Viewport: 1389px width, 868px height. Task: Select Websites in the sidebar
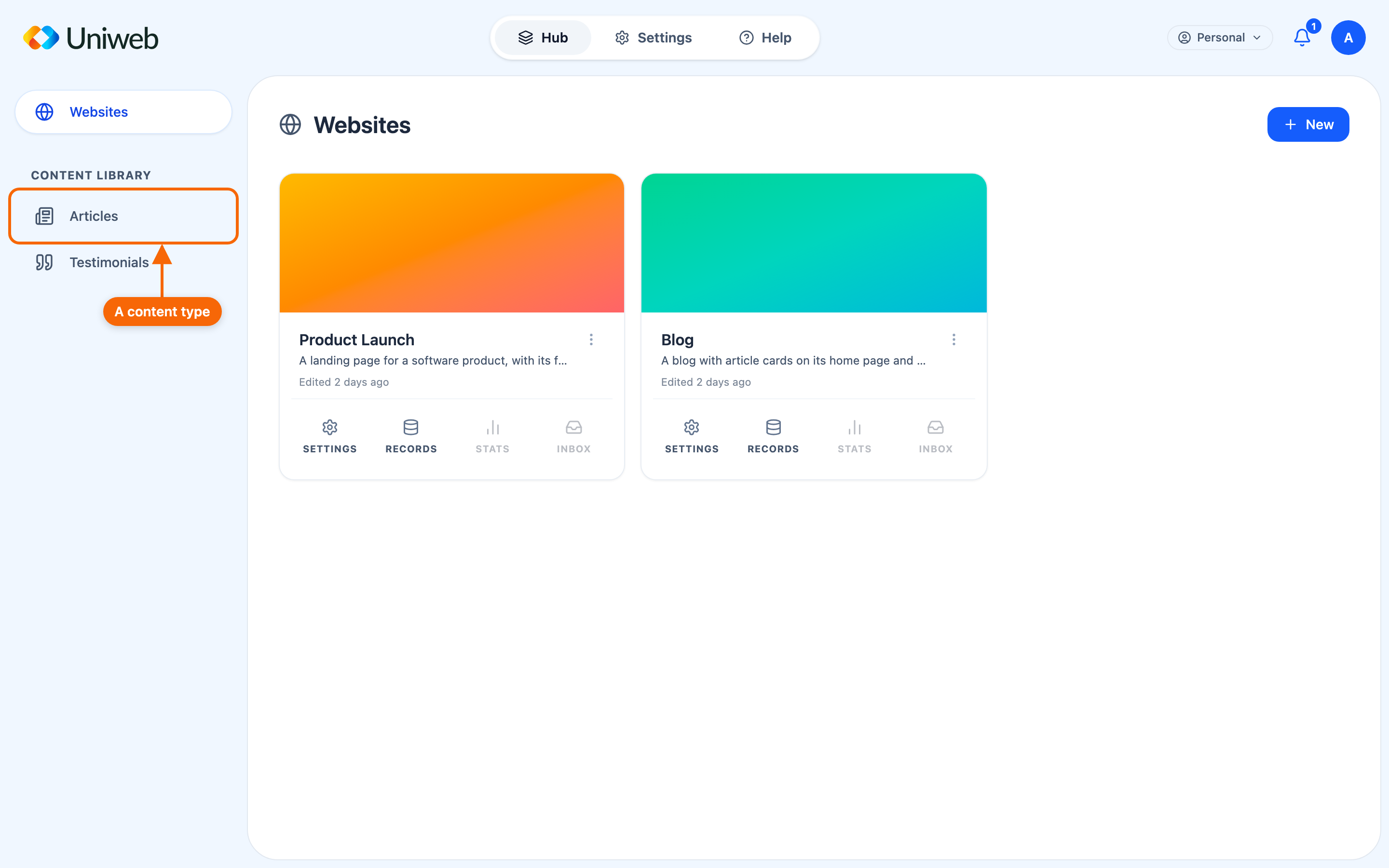[x=123, y=112]
